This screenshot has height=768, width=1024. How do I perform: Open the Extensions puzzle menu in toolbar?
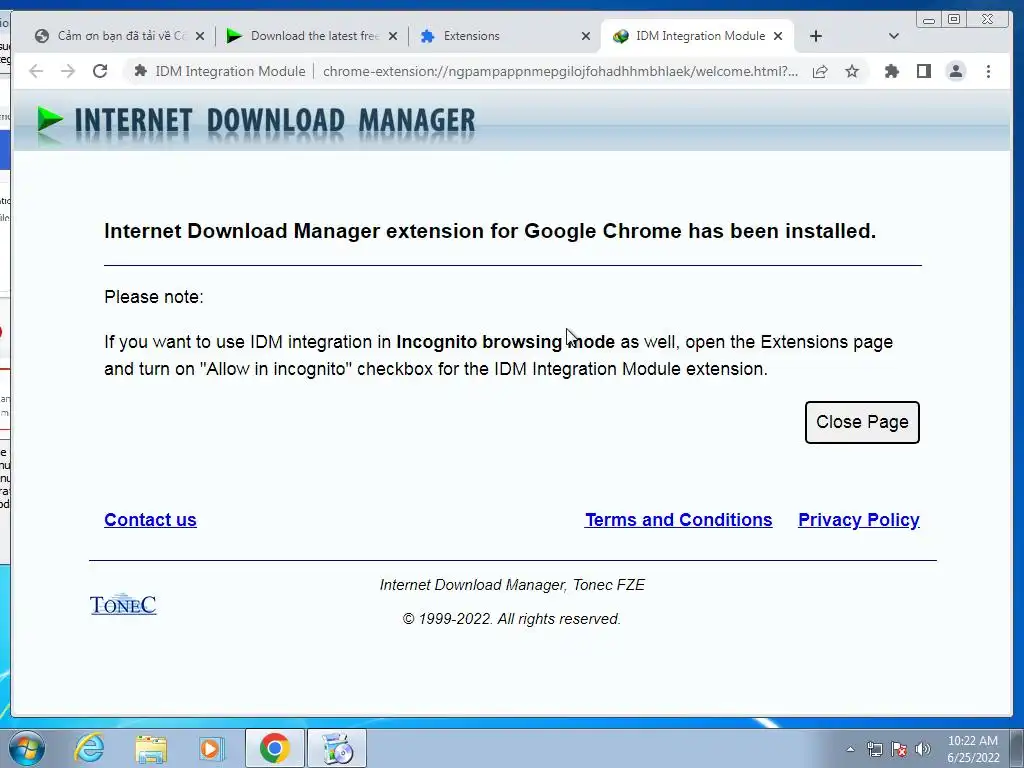coord(891,71)
